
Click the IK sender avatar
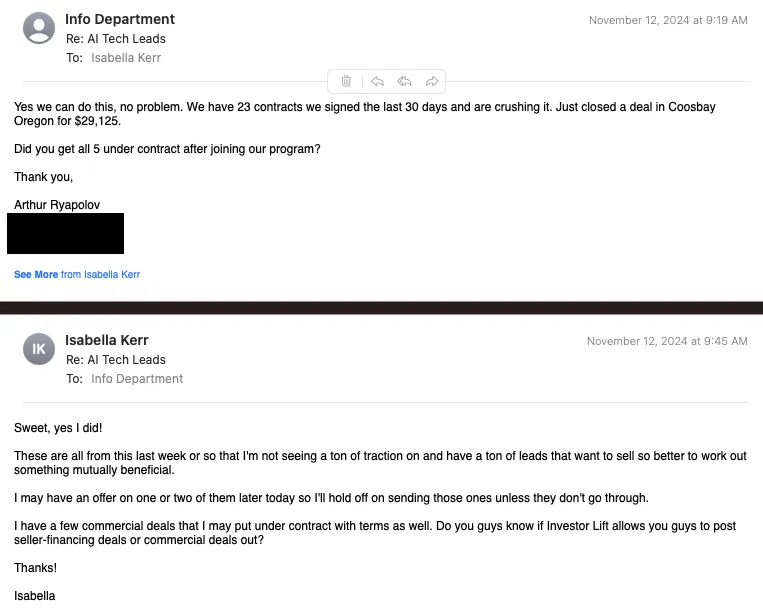(39, 348)
